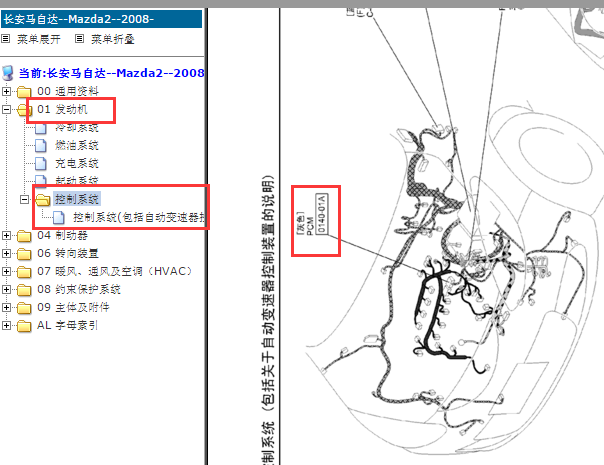Click the 菜单折叠 link text
This screenshot has height=465, width=604.
point(113,39)
